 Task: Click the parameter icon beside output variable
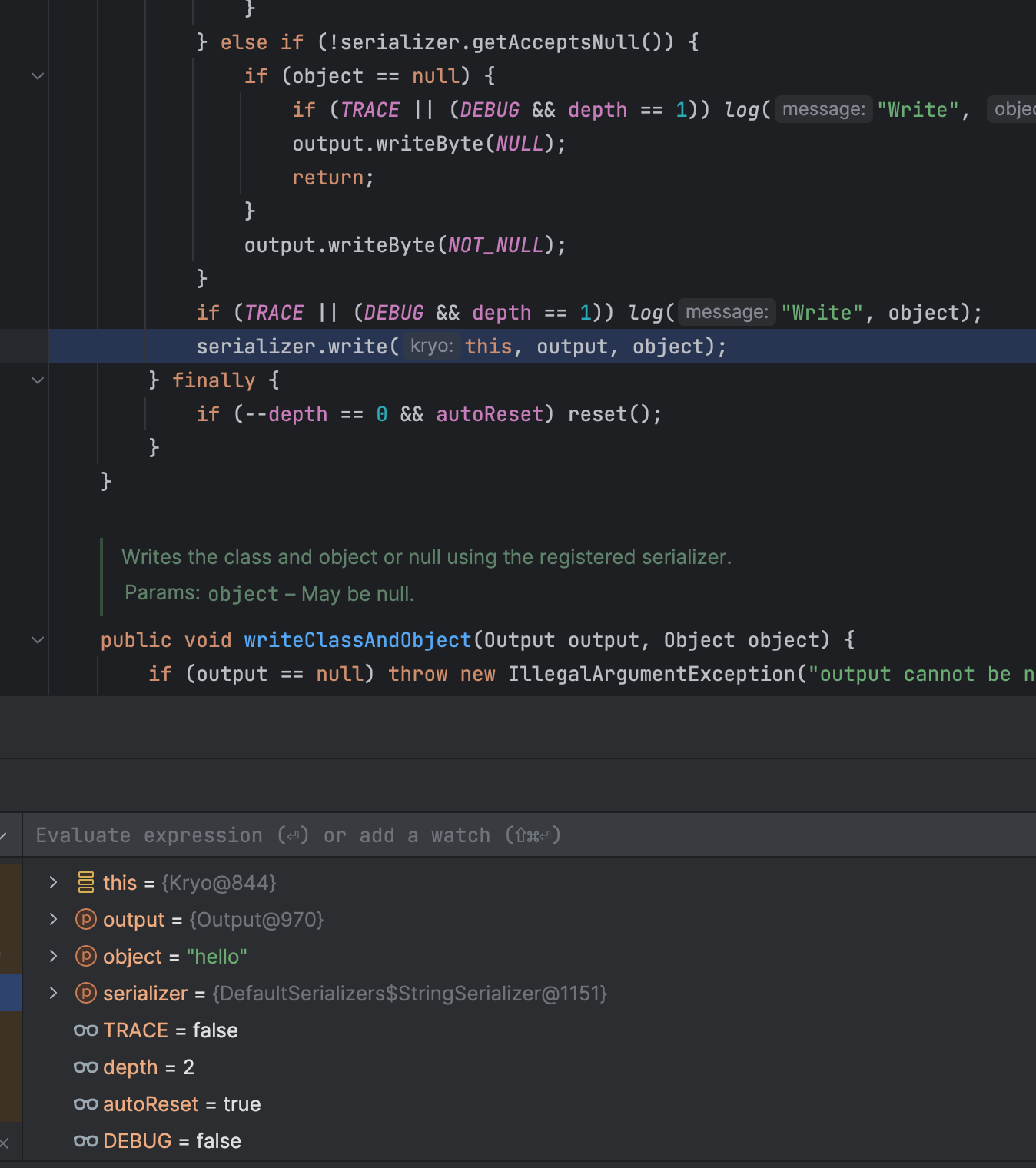(x=85, y=919)
